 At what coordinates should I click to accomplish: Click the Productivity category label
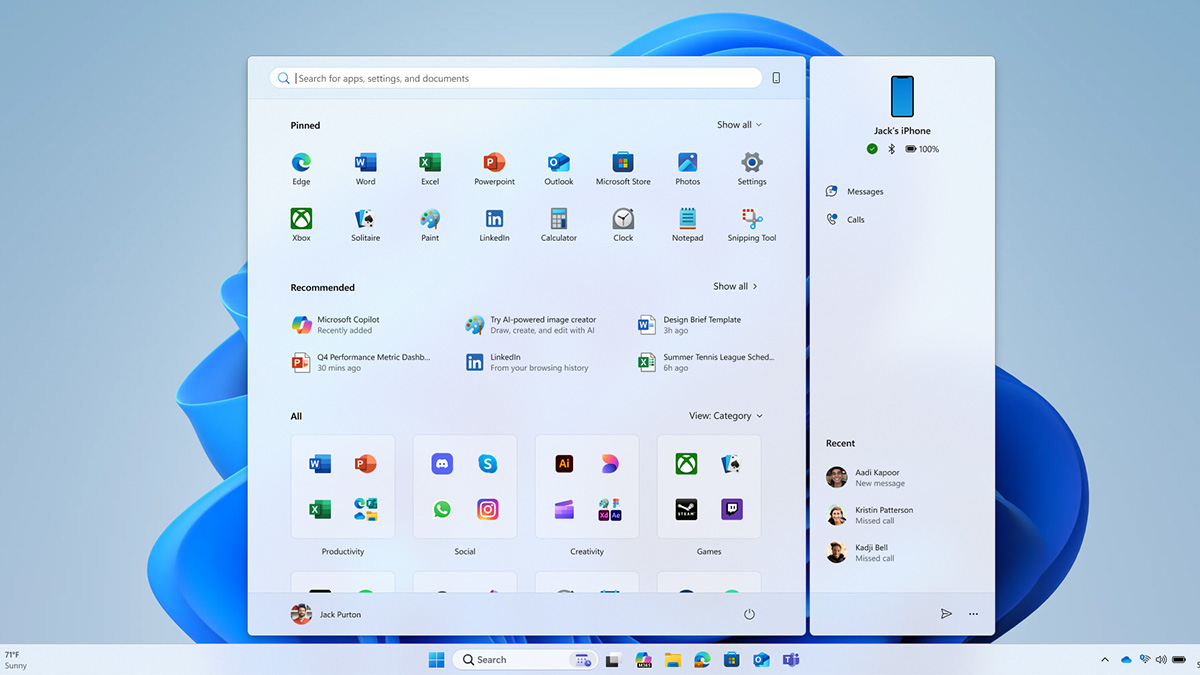click(x=343, y=552)
